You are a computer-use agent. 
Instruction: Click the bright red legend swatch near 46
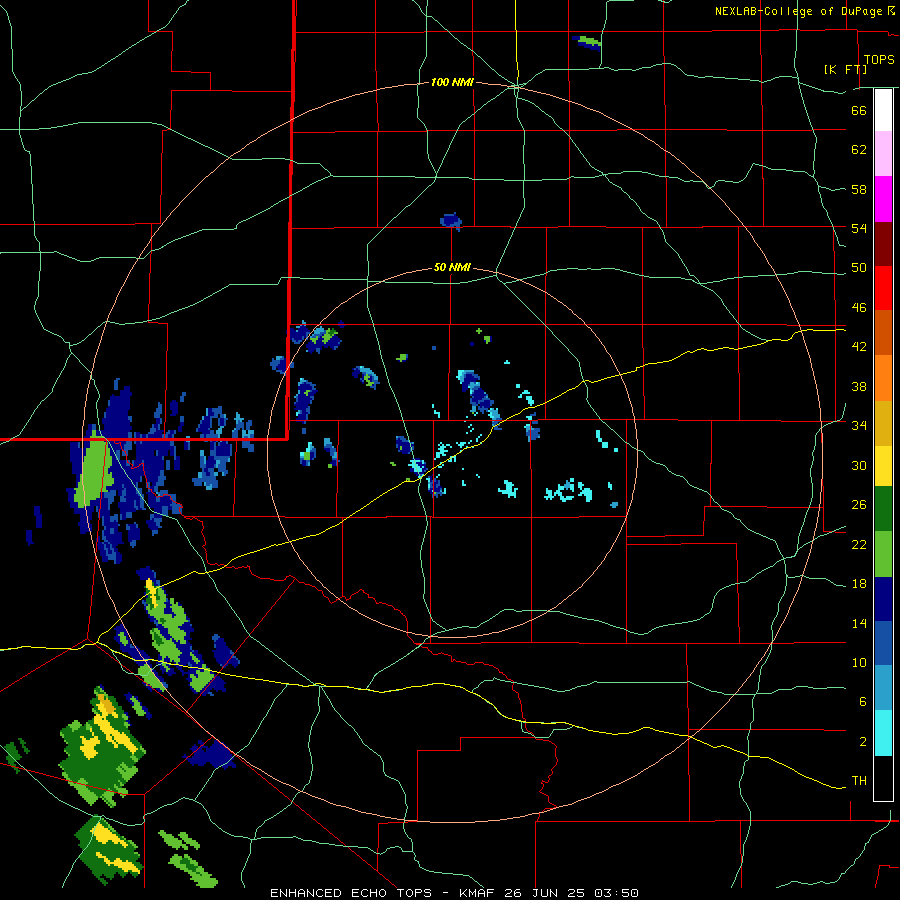(x=883, y=288)
